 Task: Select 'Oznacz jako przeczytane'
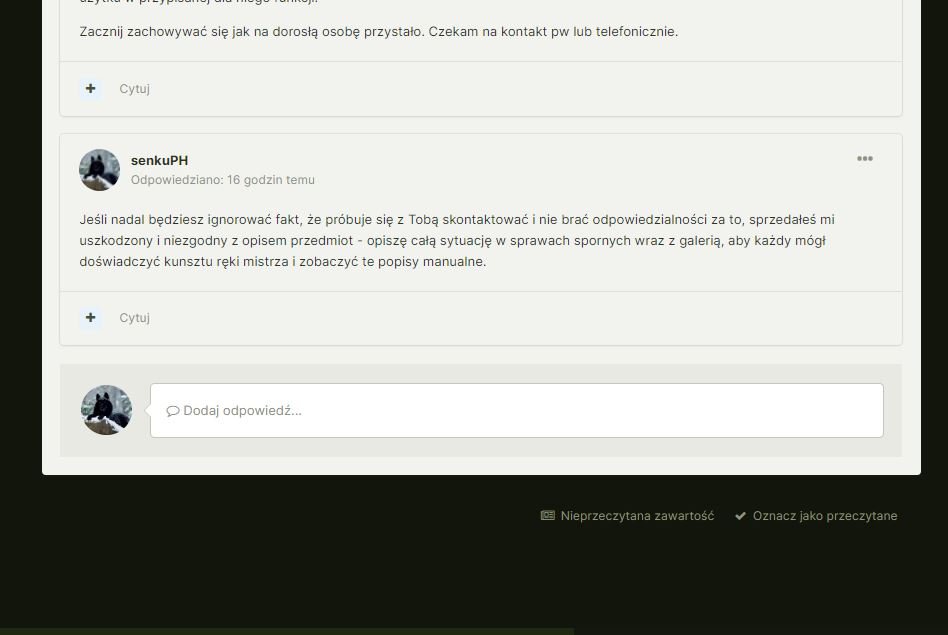click(824, 516)
